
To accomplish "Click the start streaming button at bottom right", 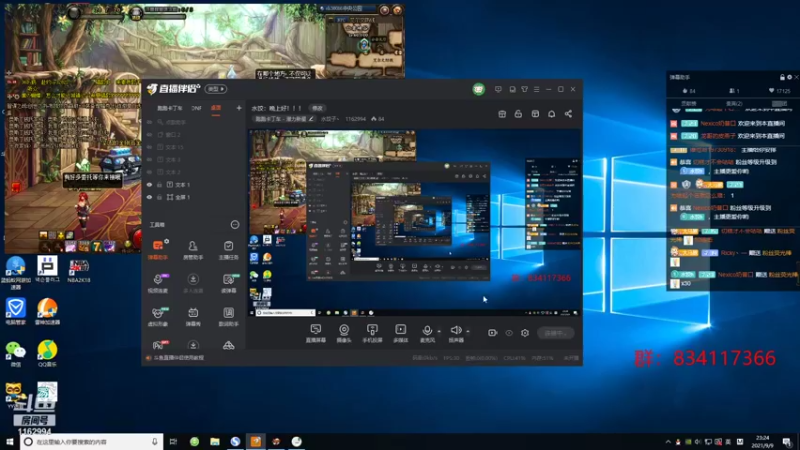I will [556, 333].
